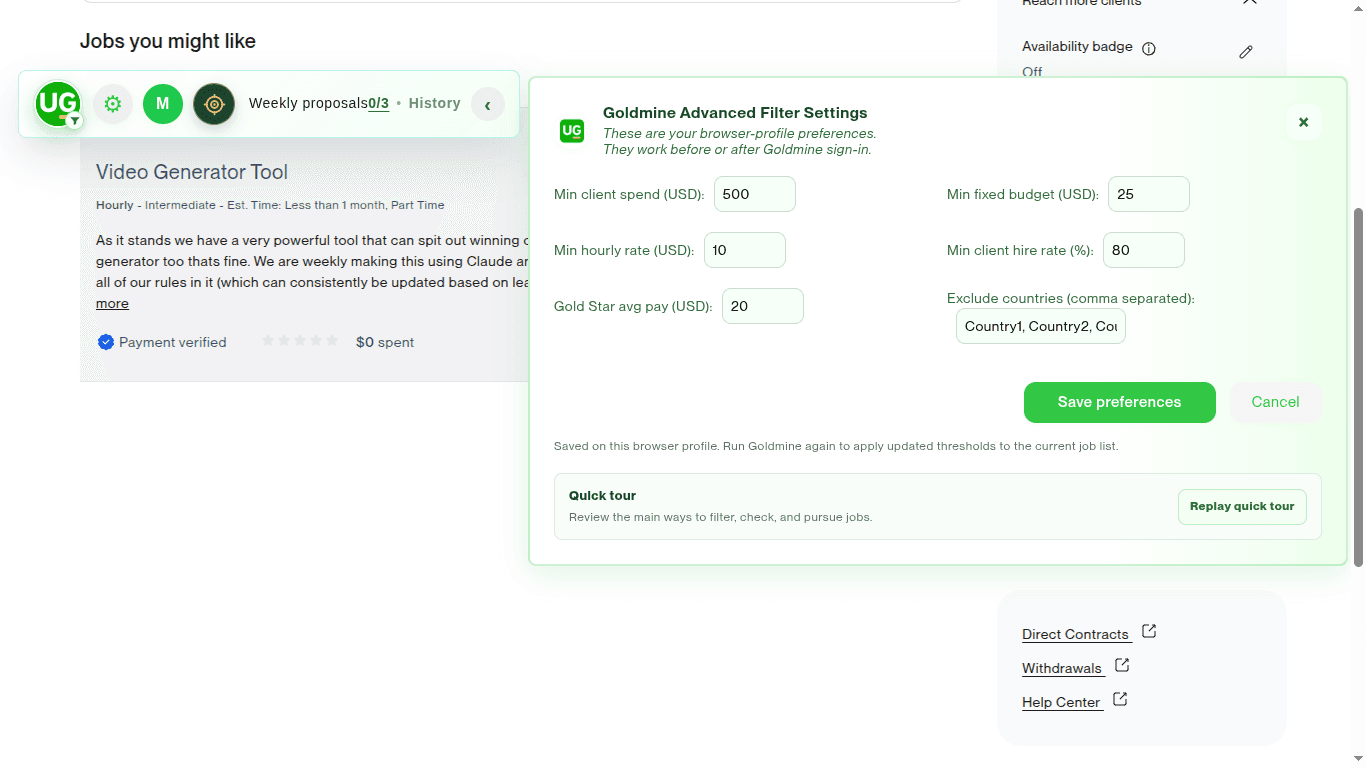Image resolution: width=1366 pixels, height=768 pixels.
Task: Click the Save preferences button
Action: coord(1120,402)
